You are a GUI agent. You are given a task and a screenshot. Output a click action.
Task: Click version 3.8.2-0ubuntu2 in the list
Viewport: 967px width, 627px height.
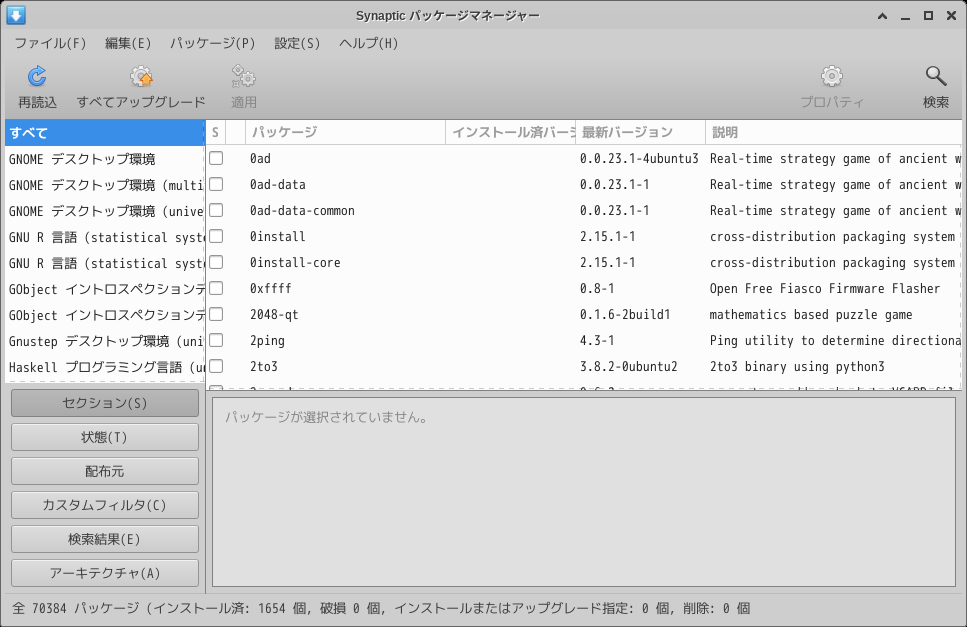[x=628, y=366]
